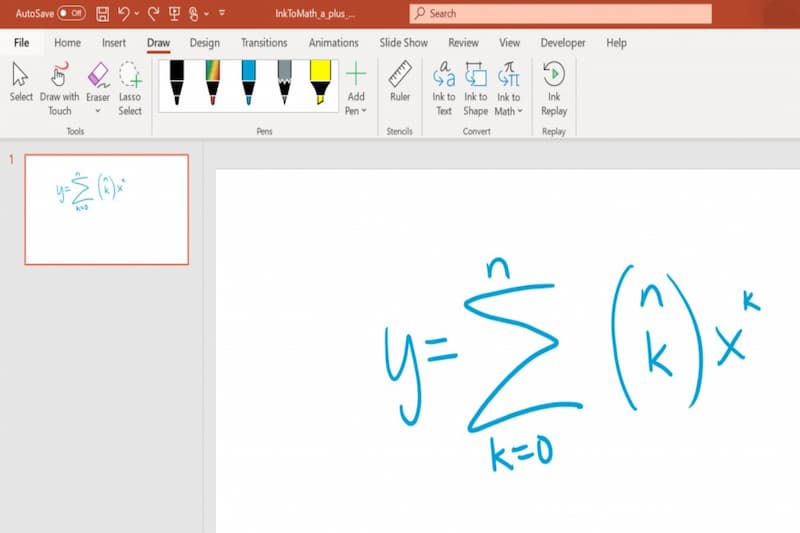
Task: Pick the blue pen
Action: tap(248, 83)
